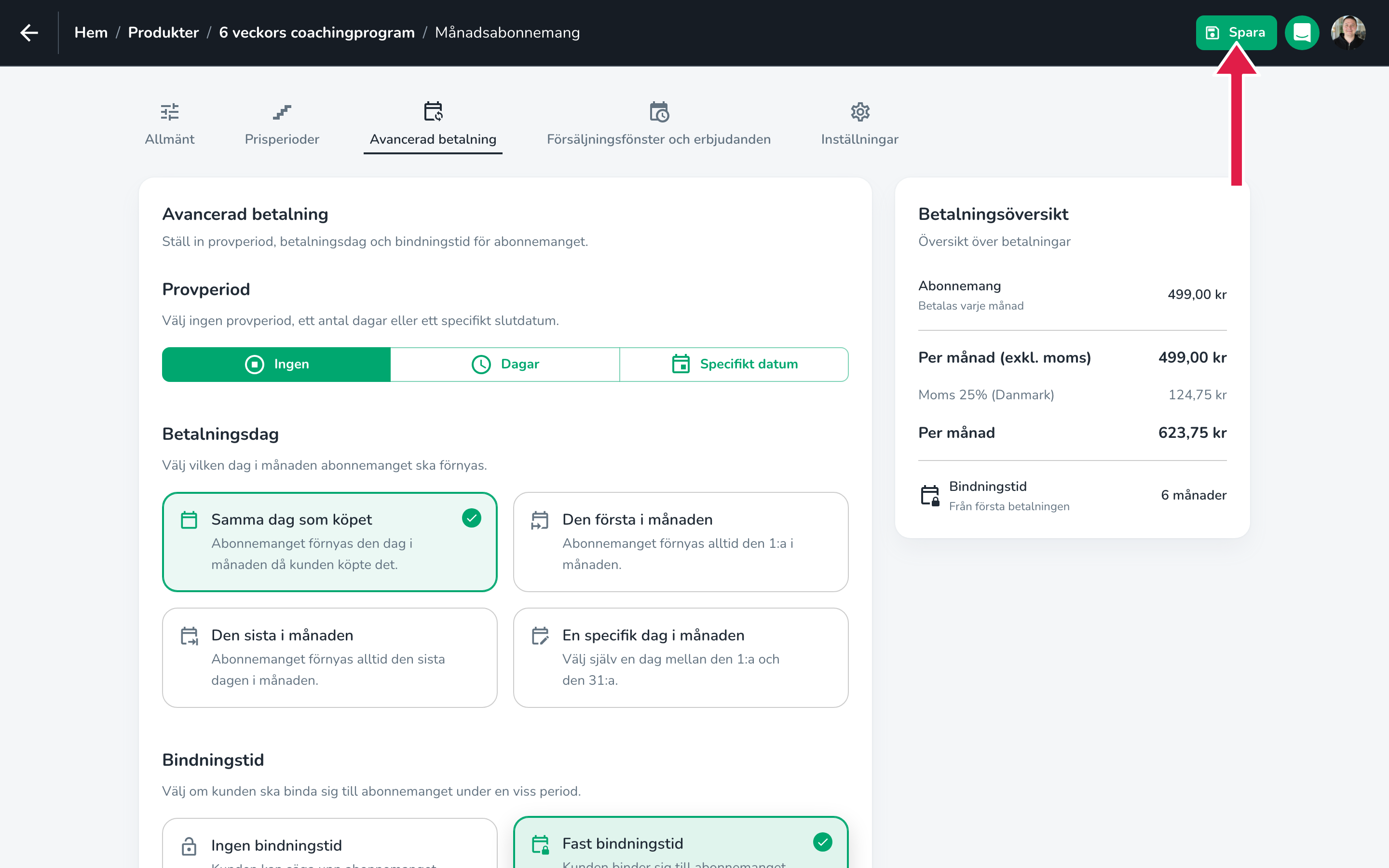The image size is (1389, 868).
Task: Click the Försäljningsfönster calendar-clock icon
Action: click(659, 111)
